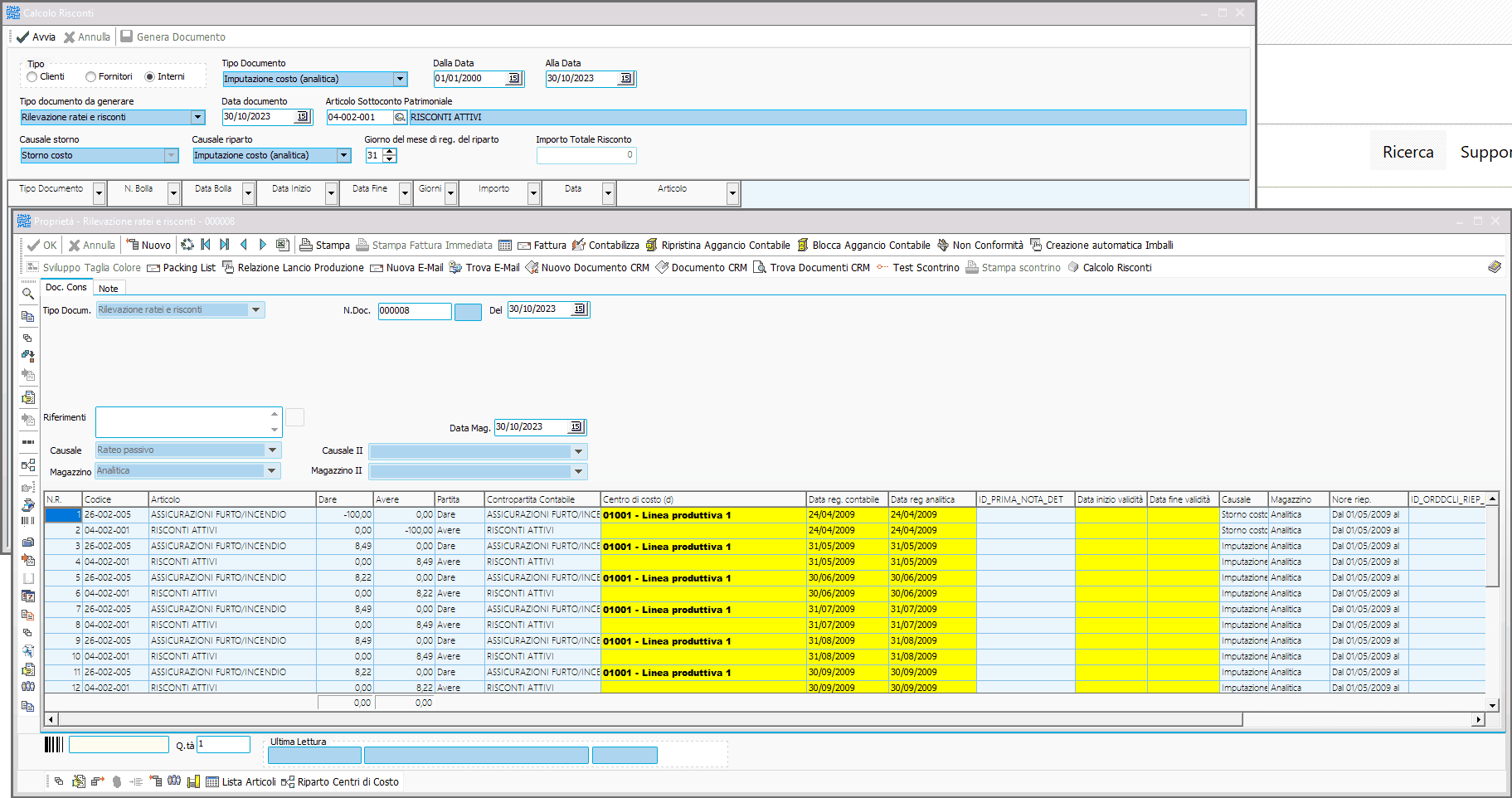The image size is (1512, 798).
Task: Click Non Conformità toolbar item
Action: (x=980, y=245)
